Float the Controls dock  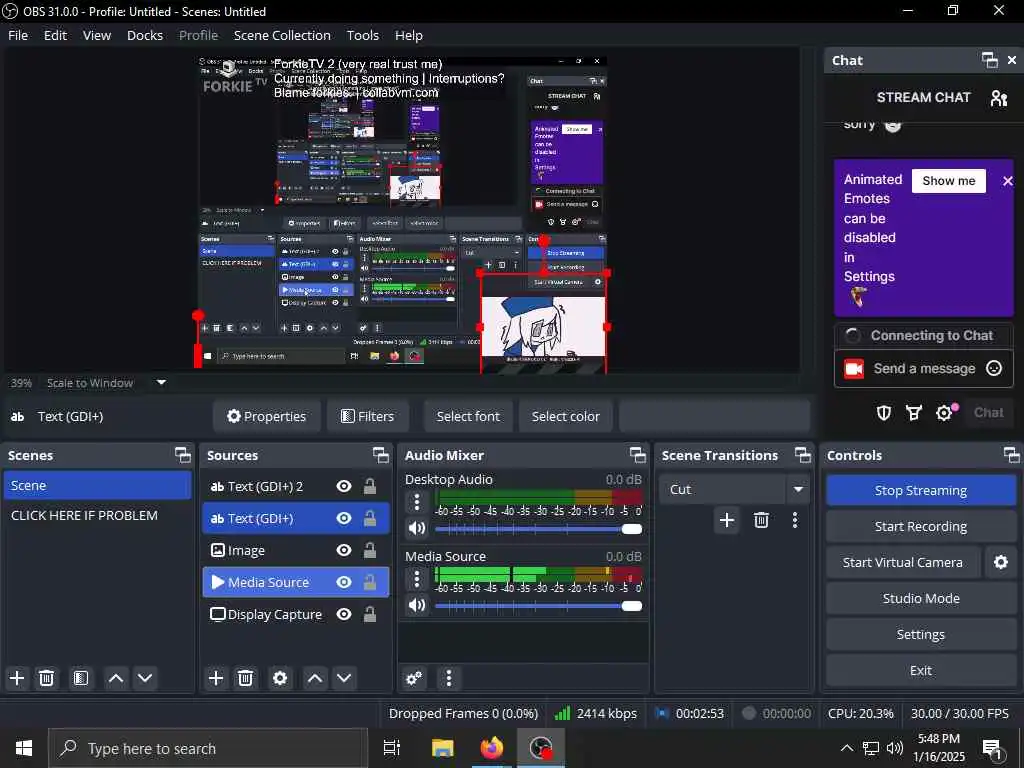1012,455
